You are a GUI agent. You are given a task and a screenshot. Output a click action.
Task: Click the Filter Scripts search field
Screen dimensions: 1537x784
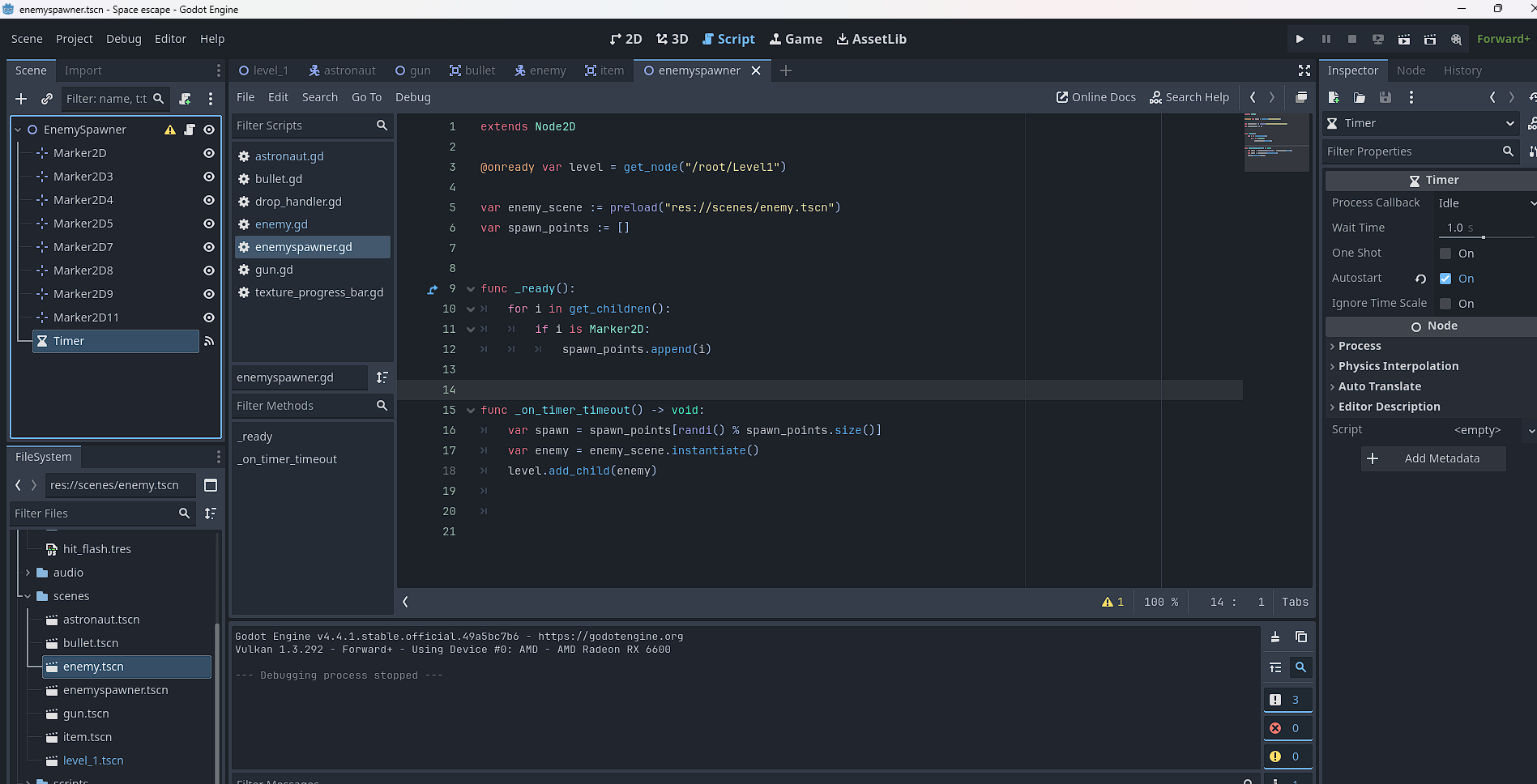(306, 126)
